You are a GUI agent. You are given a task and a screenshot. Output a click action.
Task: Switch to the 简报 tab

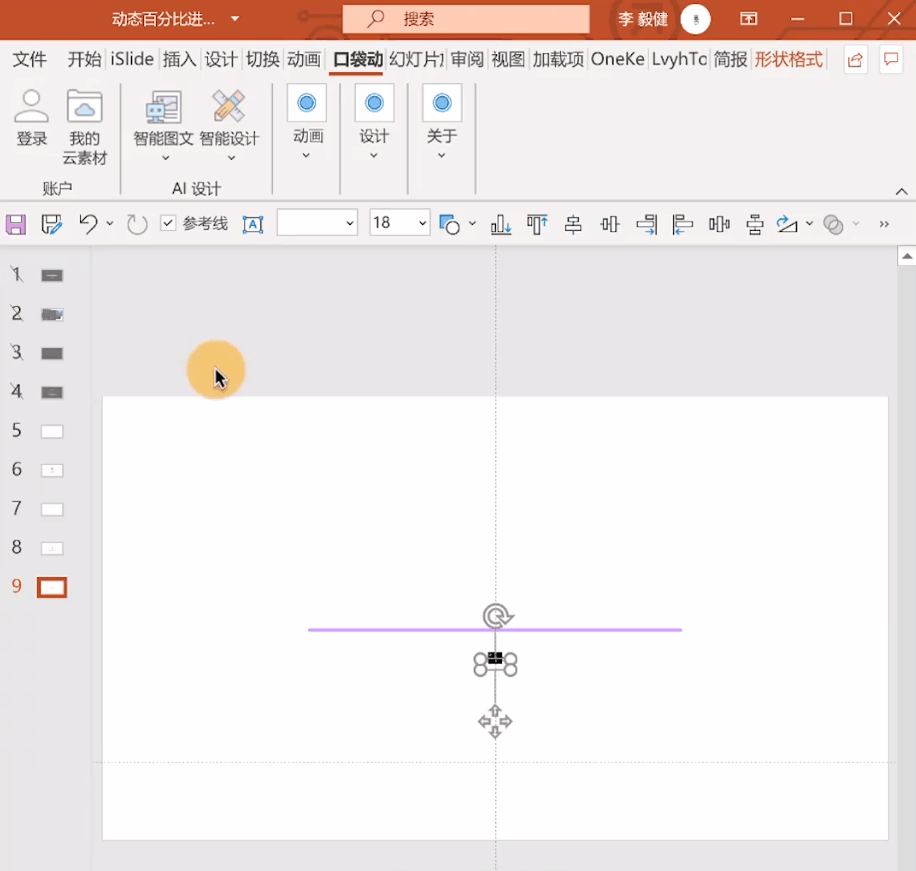pyautogui.click(x=730, y=59)
